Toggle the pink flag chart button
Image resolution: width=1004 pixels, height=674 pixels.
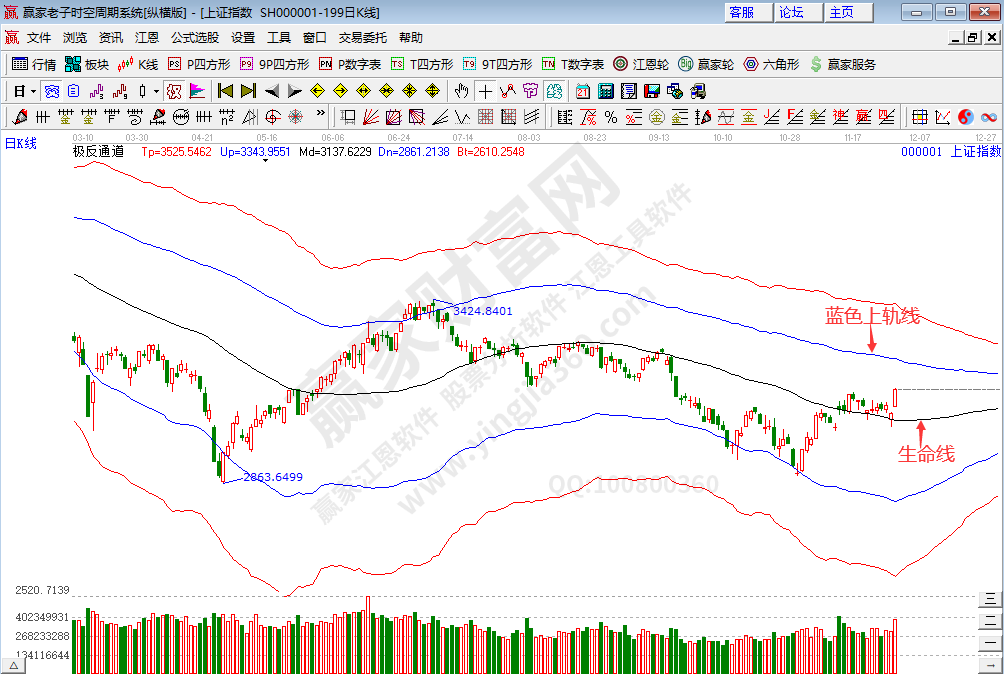point(197,91)
